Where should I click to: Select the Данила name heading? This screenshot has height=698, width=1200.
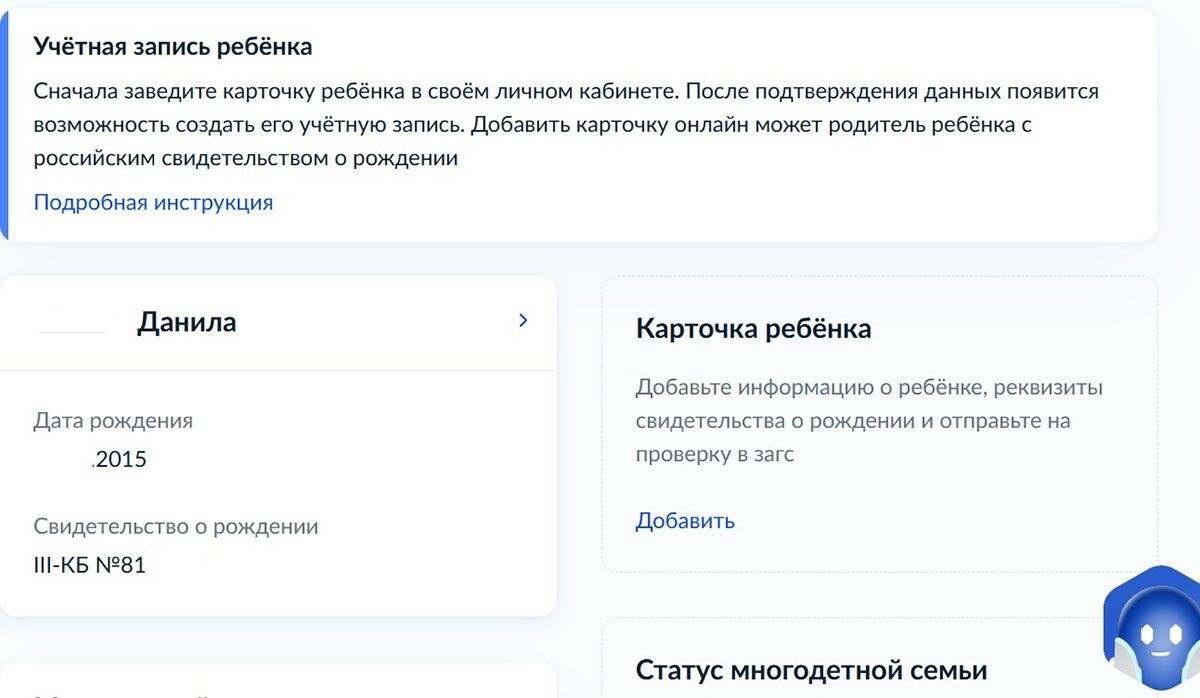point(186,322)
